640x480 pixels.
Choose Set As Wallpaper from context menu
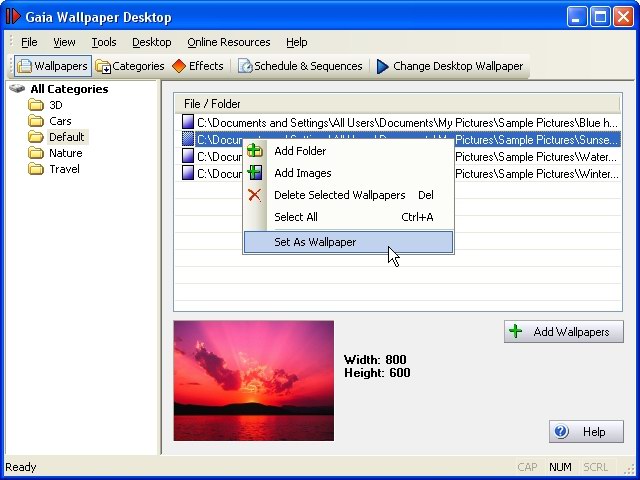[315, 242]
